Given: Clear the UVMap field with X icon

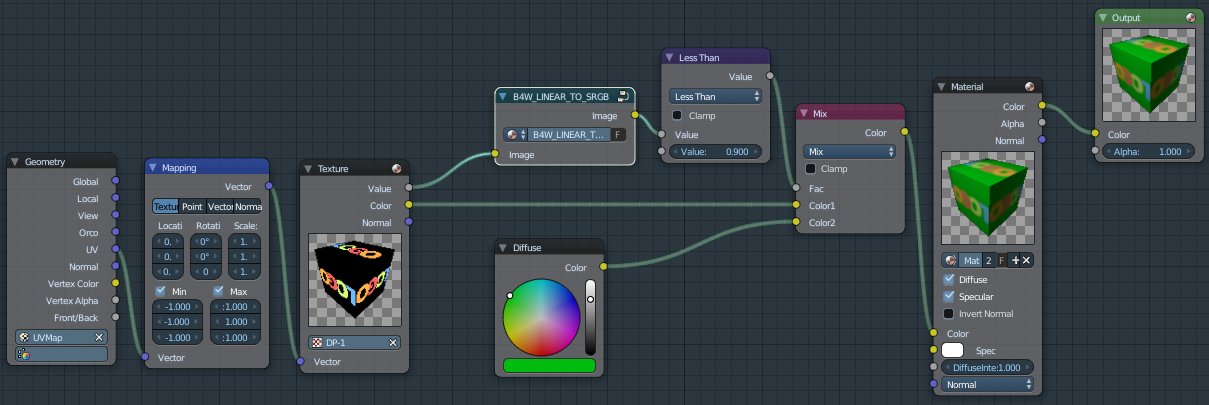Looking at the screenshot, I should (100, 338).
